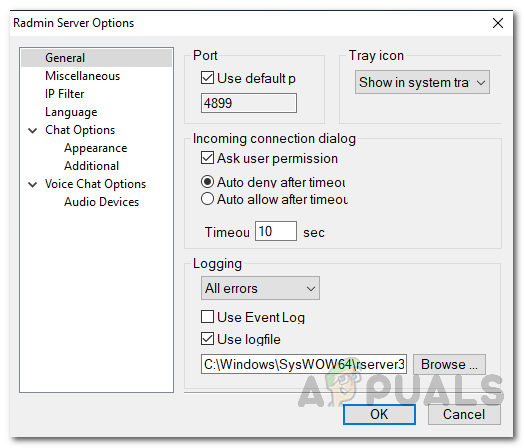
Task: Enable Use Event Log checkbox
Action: point(207,316)
